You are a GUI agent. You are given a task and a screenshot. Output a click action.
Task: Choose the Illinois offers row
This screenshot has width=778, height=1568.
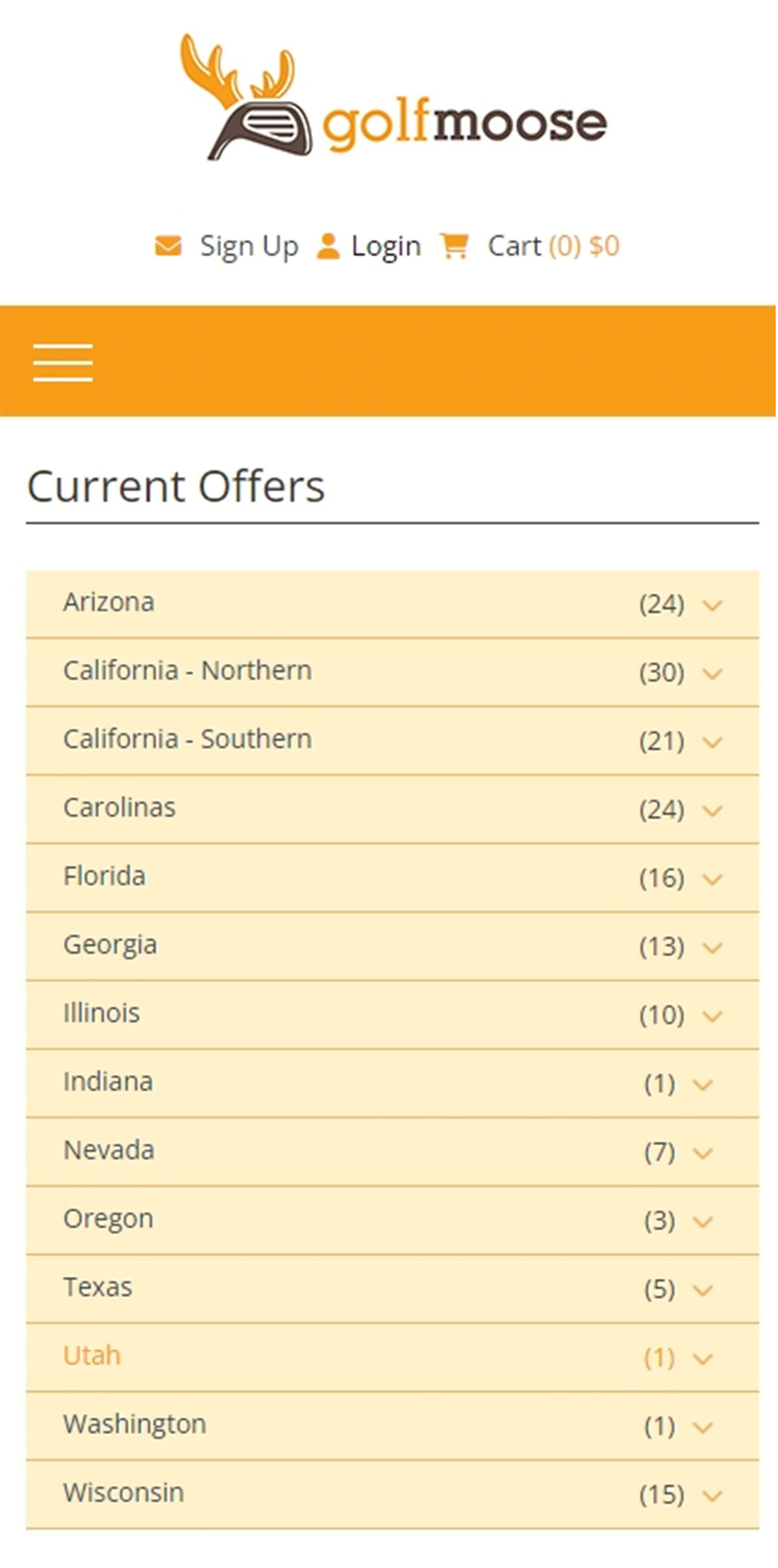click(101, 1013)
